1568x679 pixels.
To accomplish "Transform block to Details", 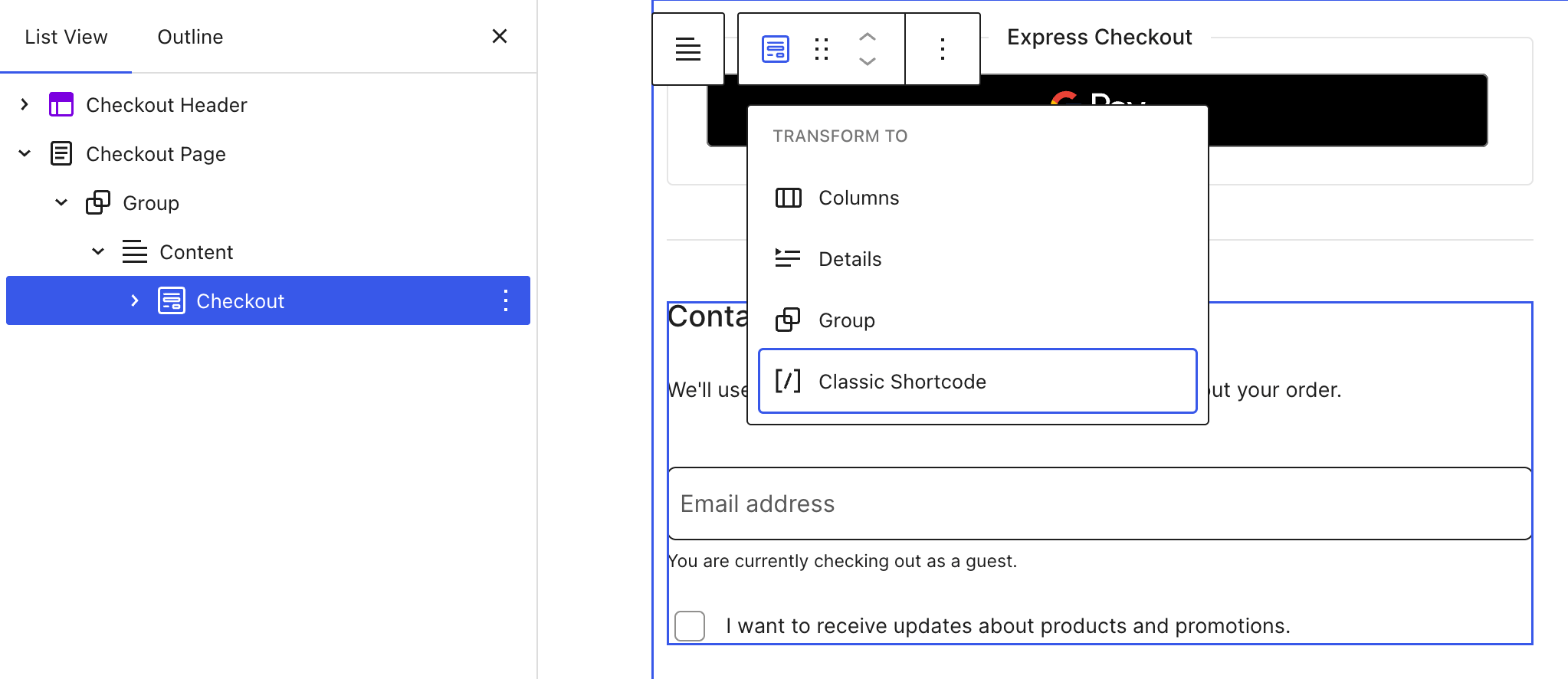I will pyautogui.click(x=978, y=259).
